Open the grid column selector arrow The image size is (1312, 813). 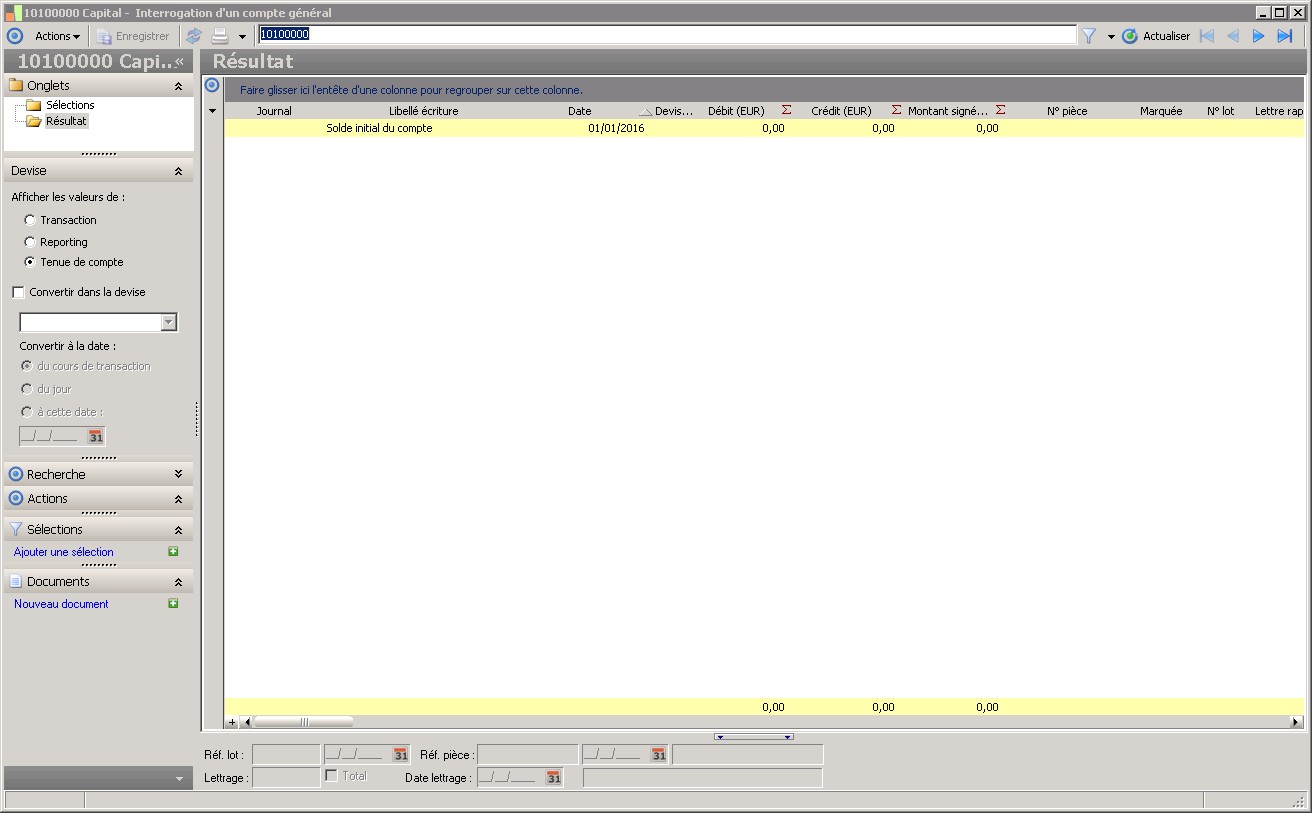[212, 111]
